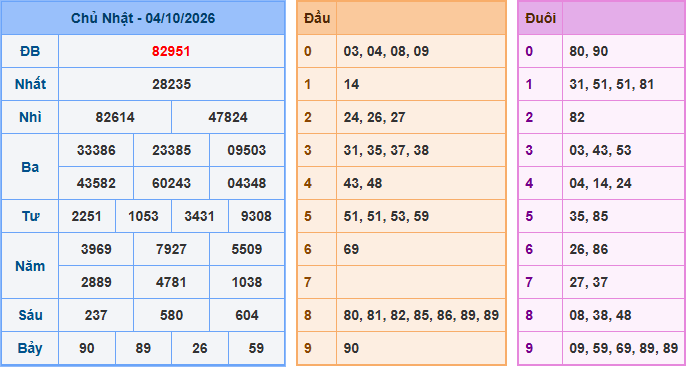This screenshot has width=687, height=367.
Task: Click the 'Đuôi' column header
Action: pos(540,18)
